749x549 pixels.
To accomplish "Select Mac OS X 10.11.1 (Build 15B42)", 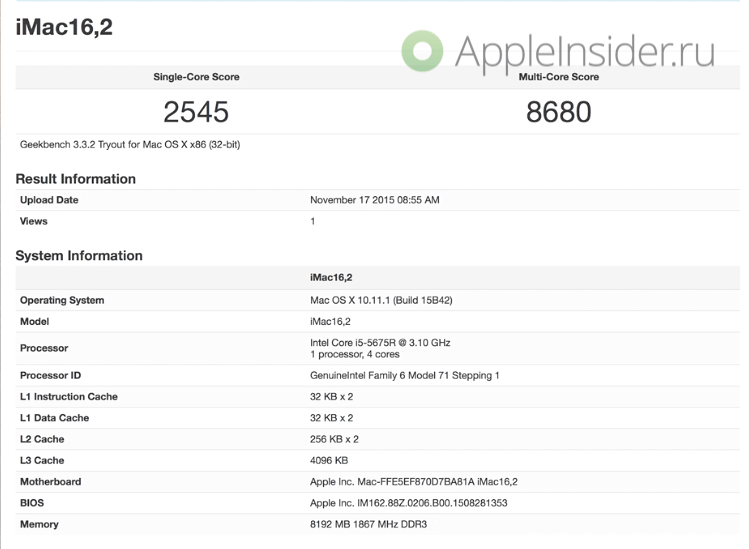I will pos(381,301).
